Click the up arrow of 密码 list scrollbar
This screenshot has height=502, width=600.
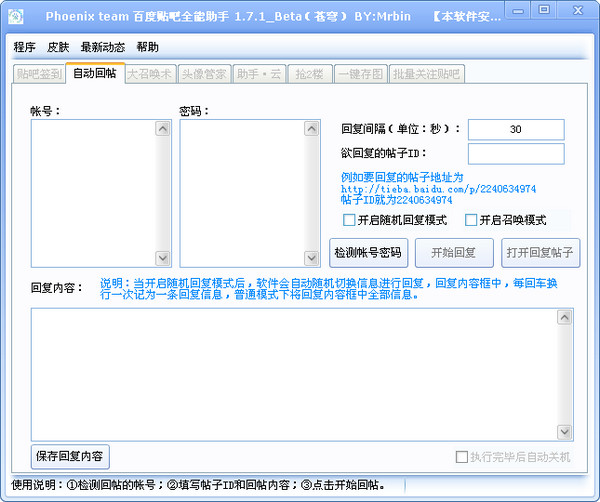coord(312,128)
